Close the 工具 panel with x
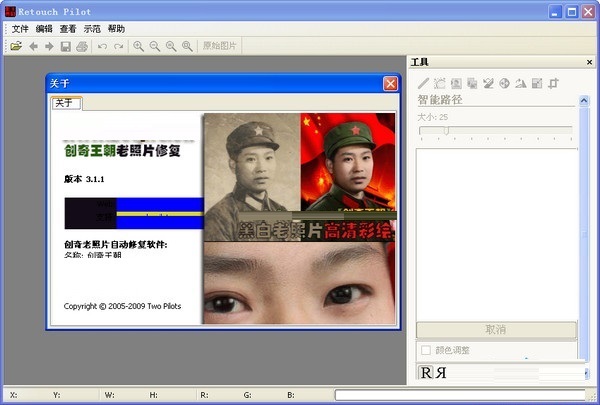Screen dimensions: 600x405 click(x=589, y=62)
